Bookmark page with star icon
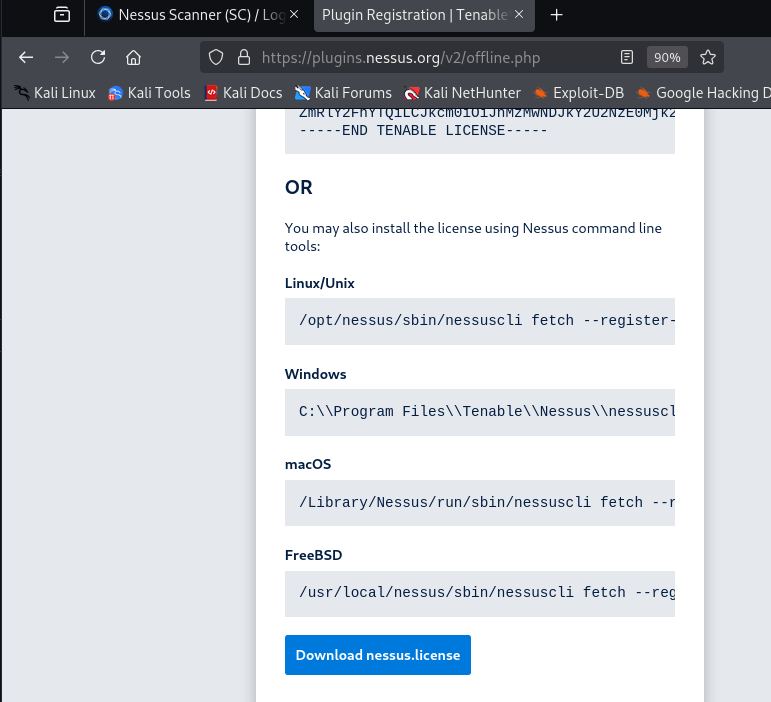This screenshot has height=702, width=771. (707, 57)
